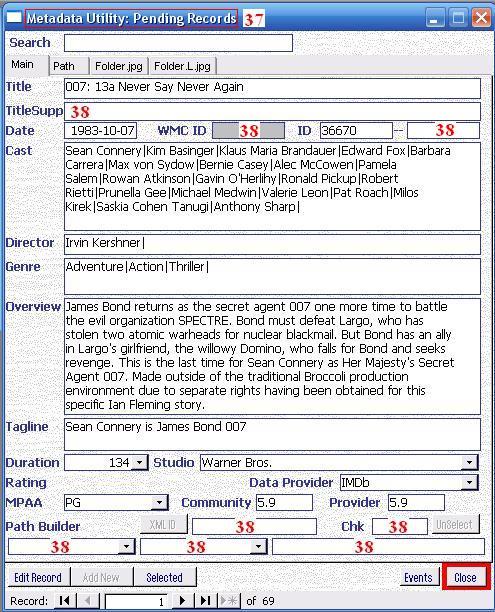Click the Date field 1983-10-07

point(101,130)
